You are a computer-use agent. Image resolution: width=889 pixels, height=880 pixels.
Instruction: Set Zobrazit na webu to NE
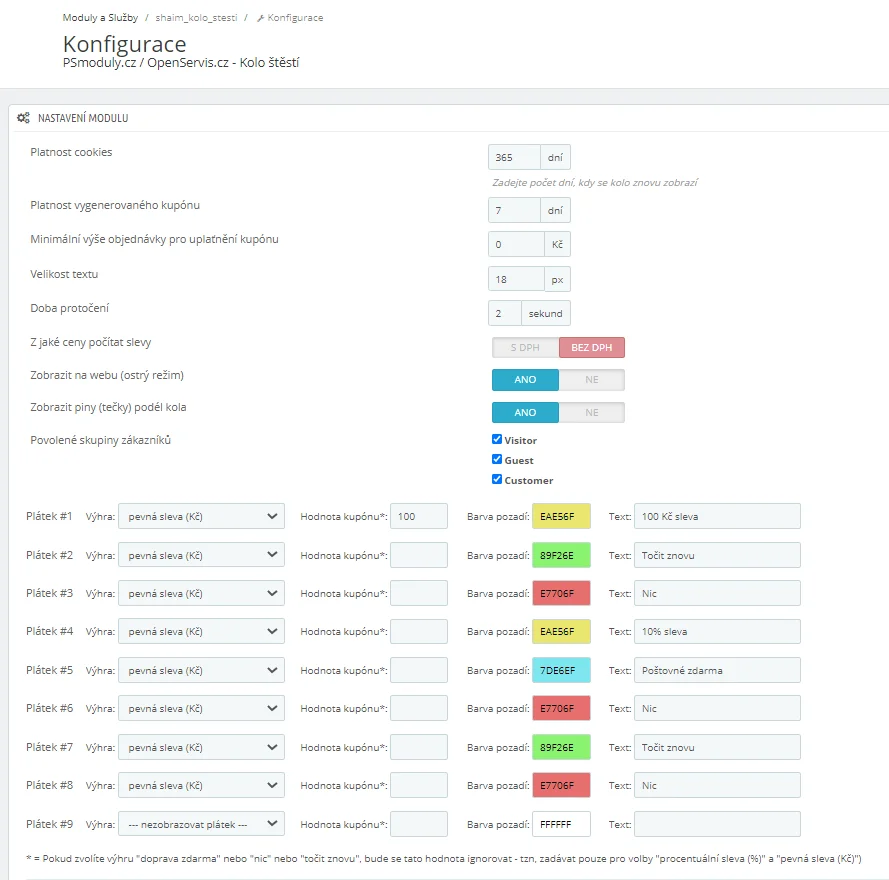click(x=591, y=380)
